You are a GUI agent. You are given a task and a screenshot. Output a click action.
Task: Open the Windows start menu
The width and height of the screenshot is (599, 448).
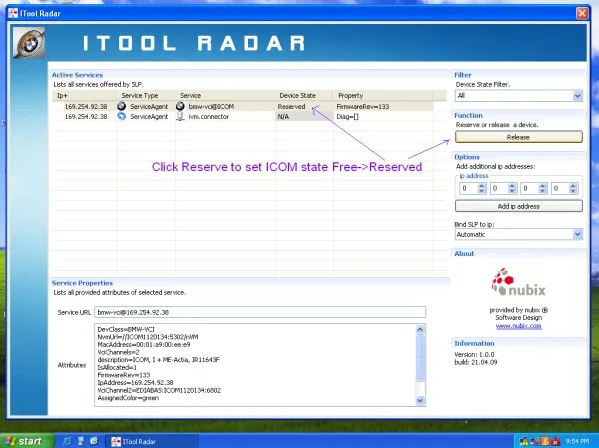(26, 441)
